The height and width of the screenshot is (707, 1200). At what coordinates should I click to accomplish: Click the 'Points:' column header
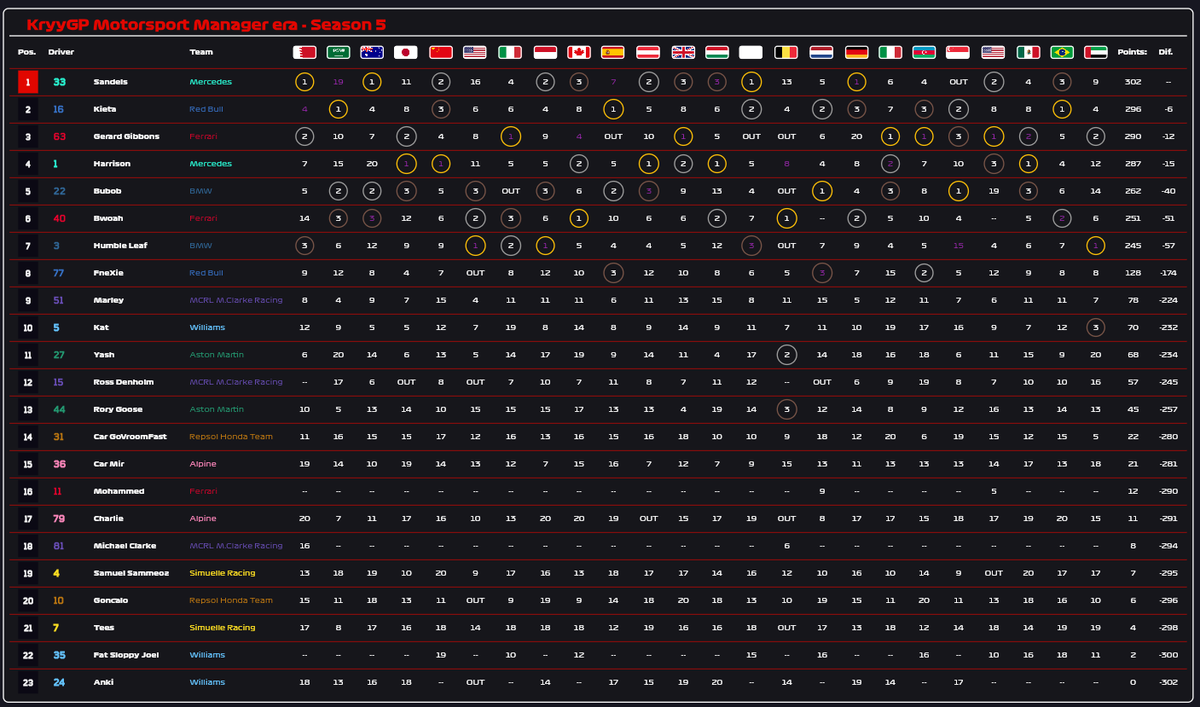click(x=1132, y=52)
